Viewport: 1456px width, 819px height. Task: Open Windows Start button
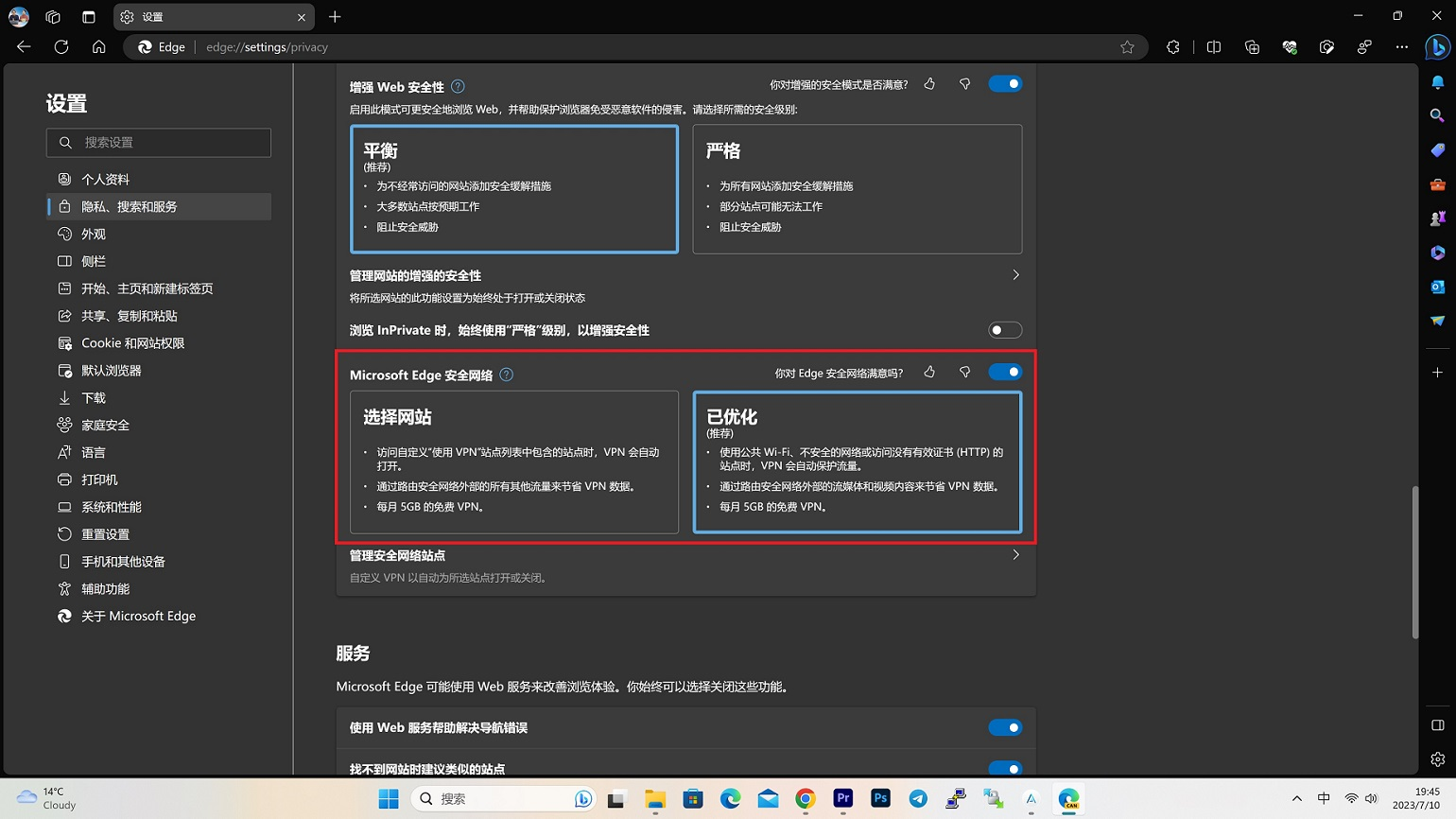click(x=389, y=799)
